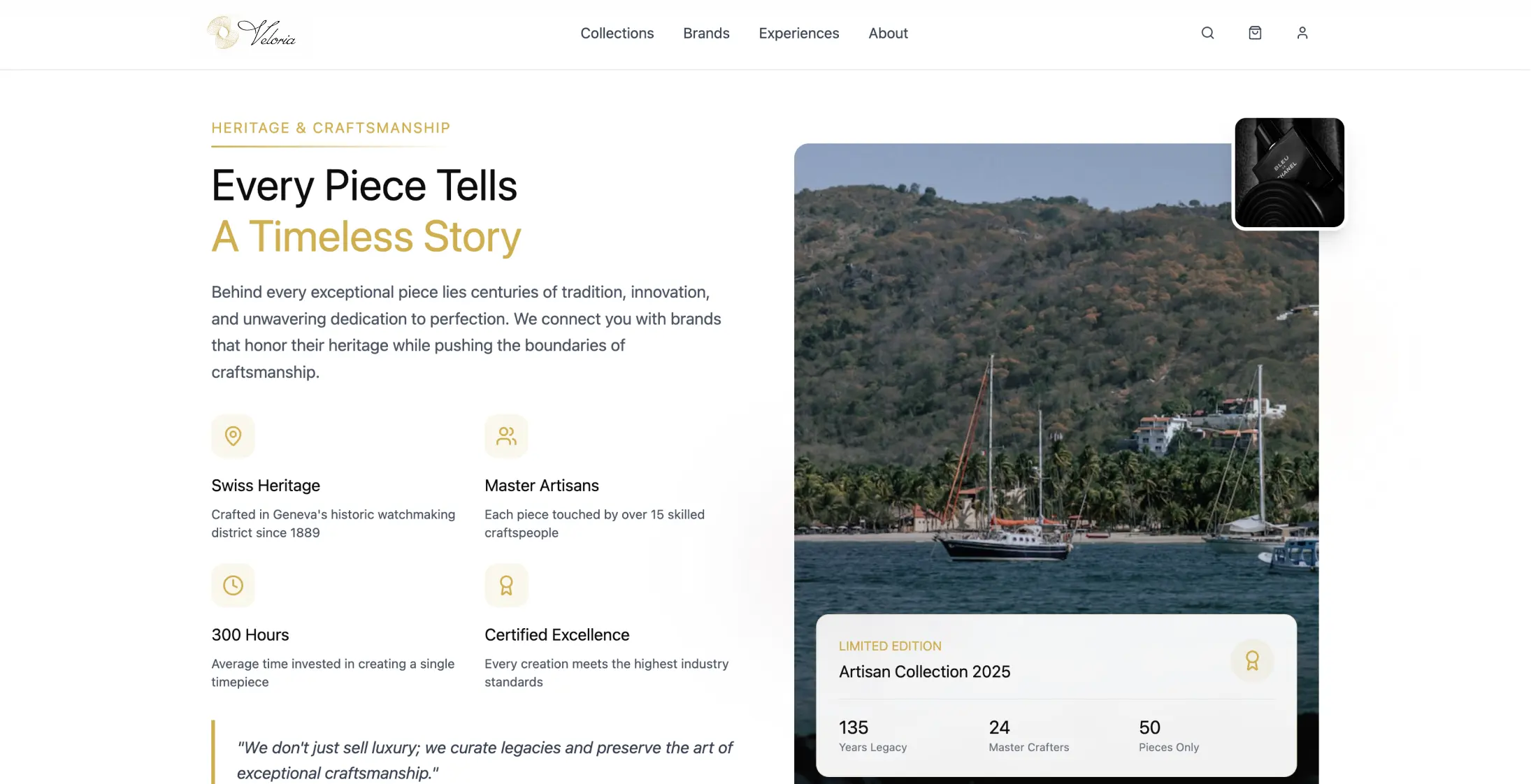Click the Bleu de Chanel perfume thumbnail
The image size is (1531, 784).
click(x=1288, y=173)
